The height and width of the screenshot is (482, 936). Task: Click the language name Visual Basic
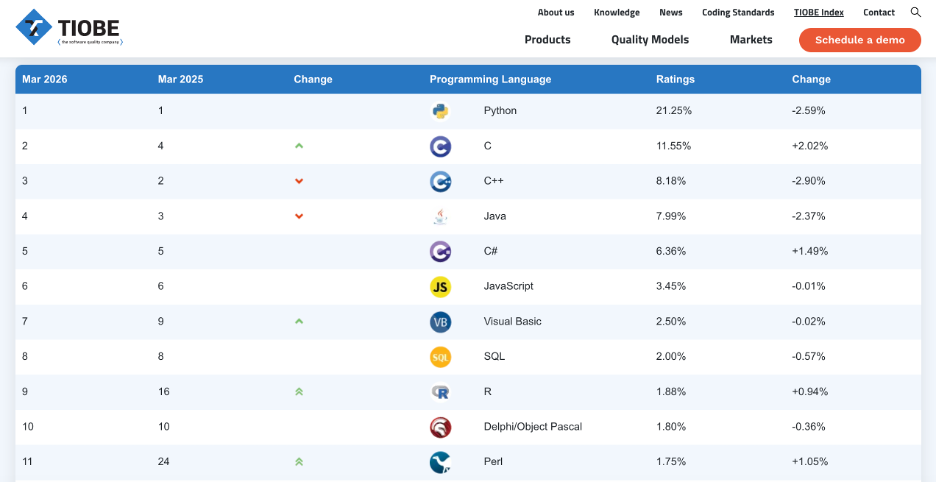tap(513, 321)
